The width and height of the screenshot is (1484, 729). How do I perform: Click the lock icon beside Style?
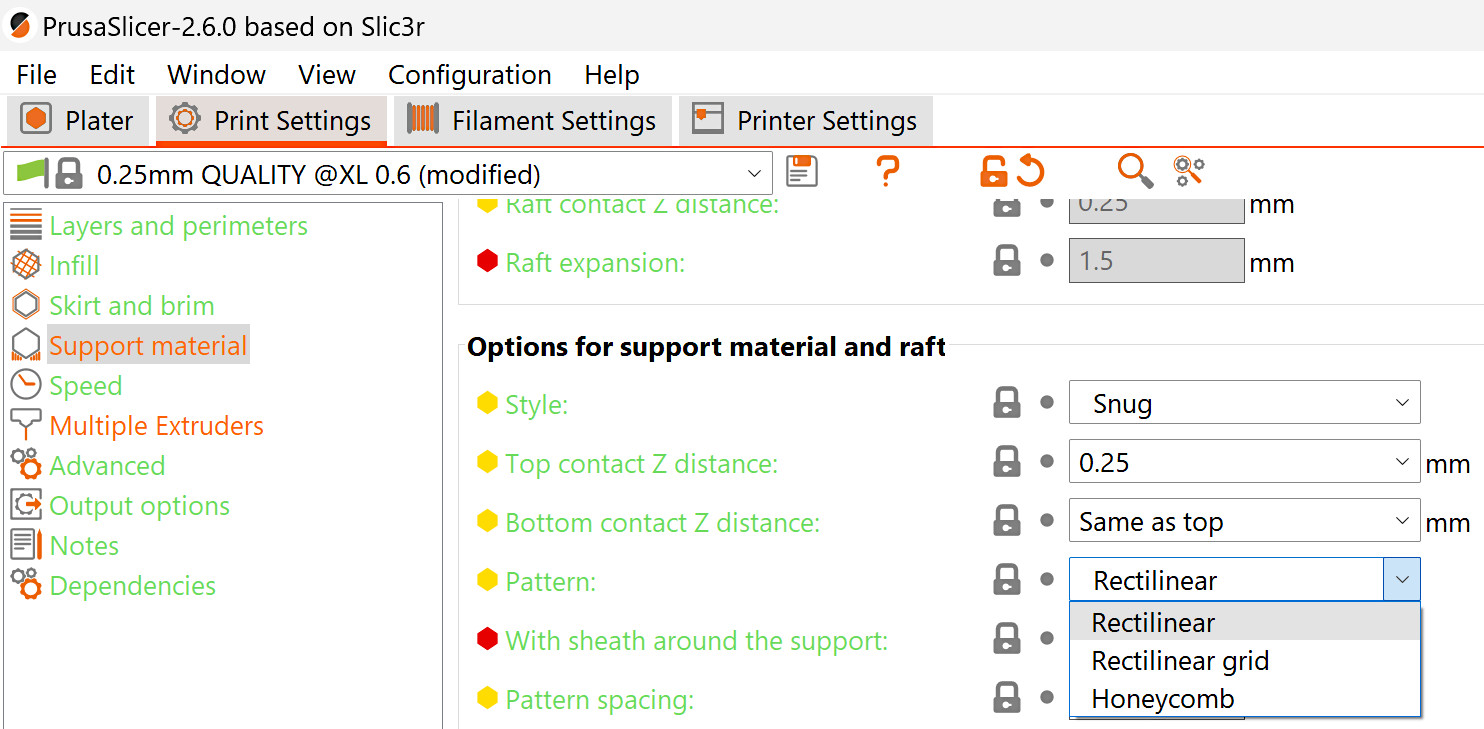pos(1006,403)
